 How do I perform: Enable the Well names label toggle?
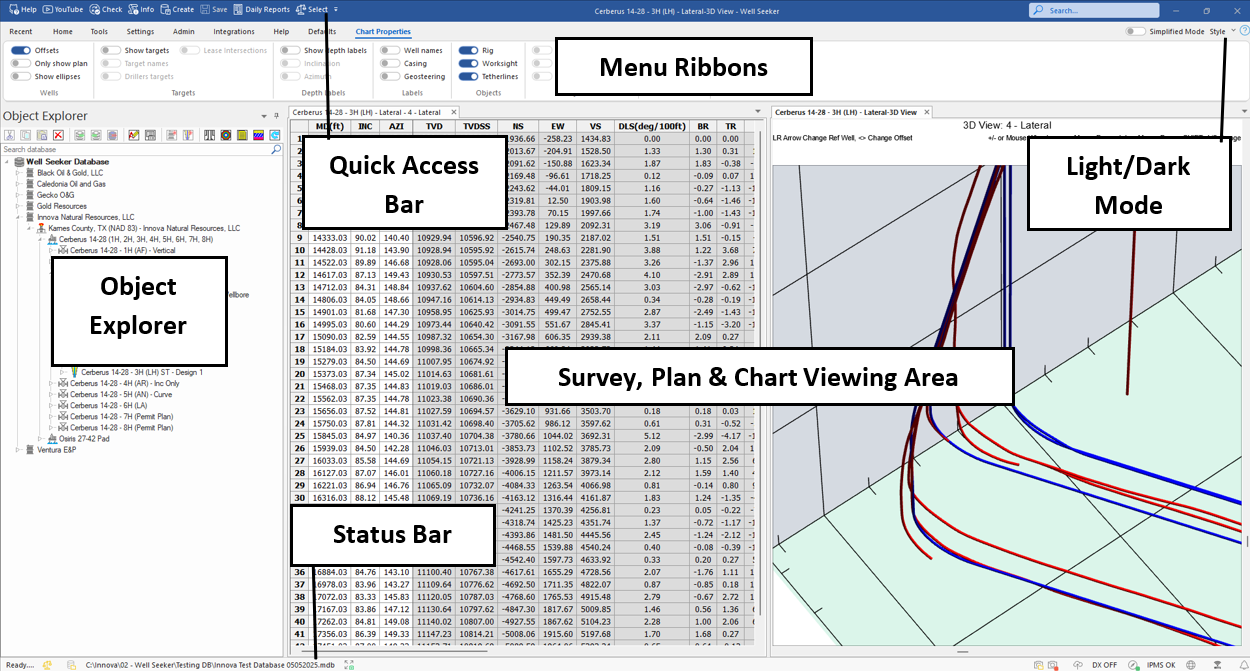(389, 50)
